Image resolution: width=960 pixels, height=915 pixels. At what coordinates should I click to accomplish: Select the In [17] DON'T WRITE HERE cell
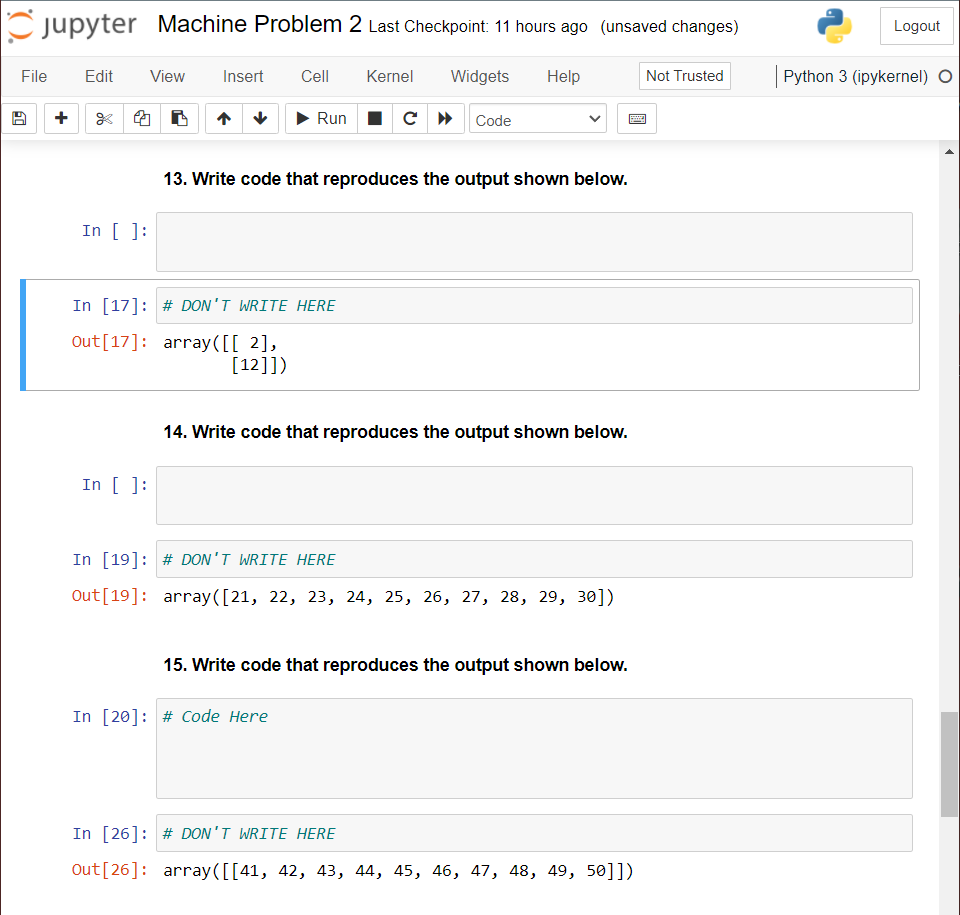click(534, 306)
